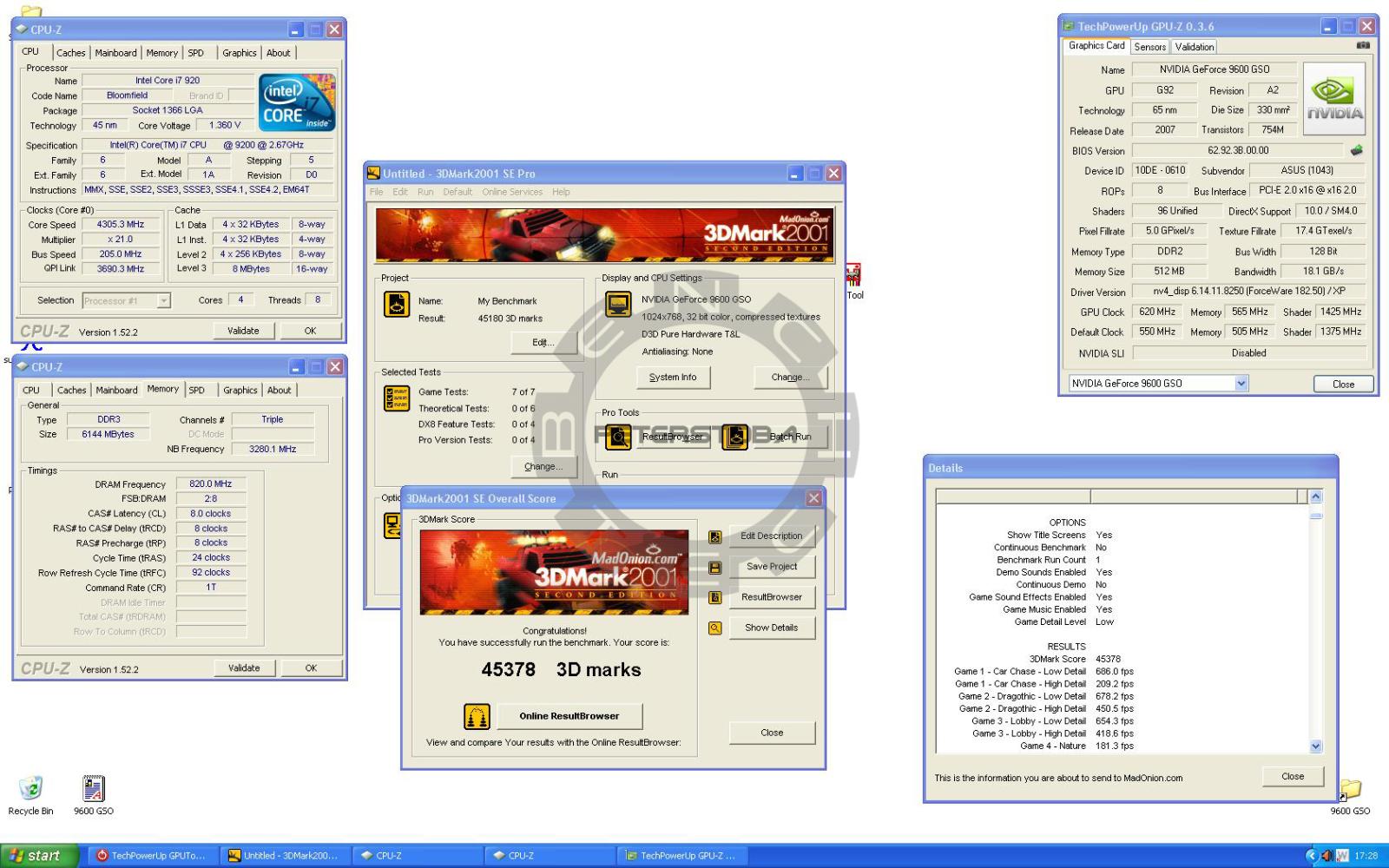1389x868 pixels.
Task: Open the Recycle Bin desktop icon
Action: (x=30, y=795)
